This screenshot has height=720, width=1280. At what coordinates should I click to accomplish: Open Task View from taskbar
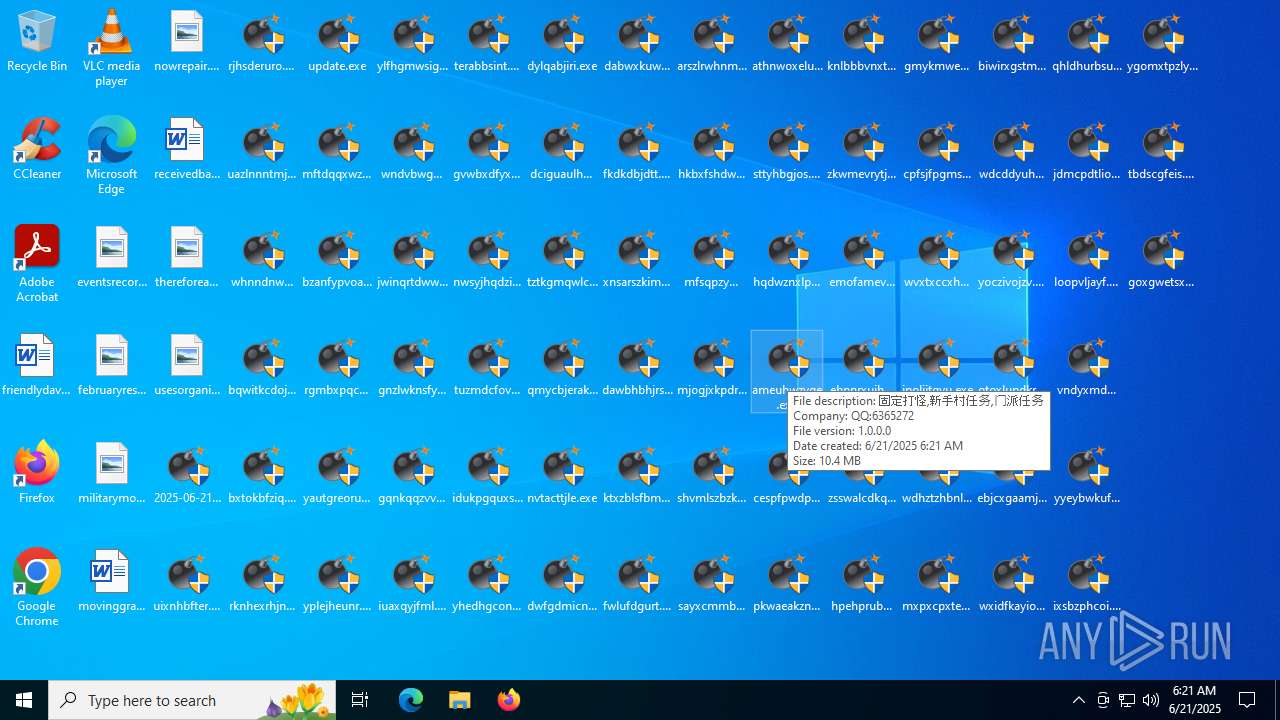click(360, 700)
